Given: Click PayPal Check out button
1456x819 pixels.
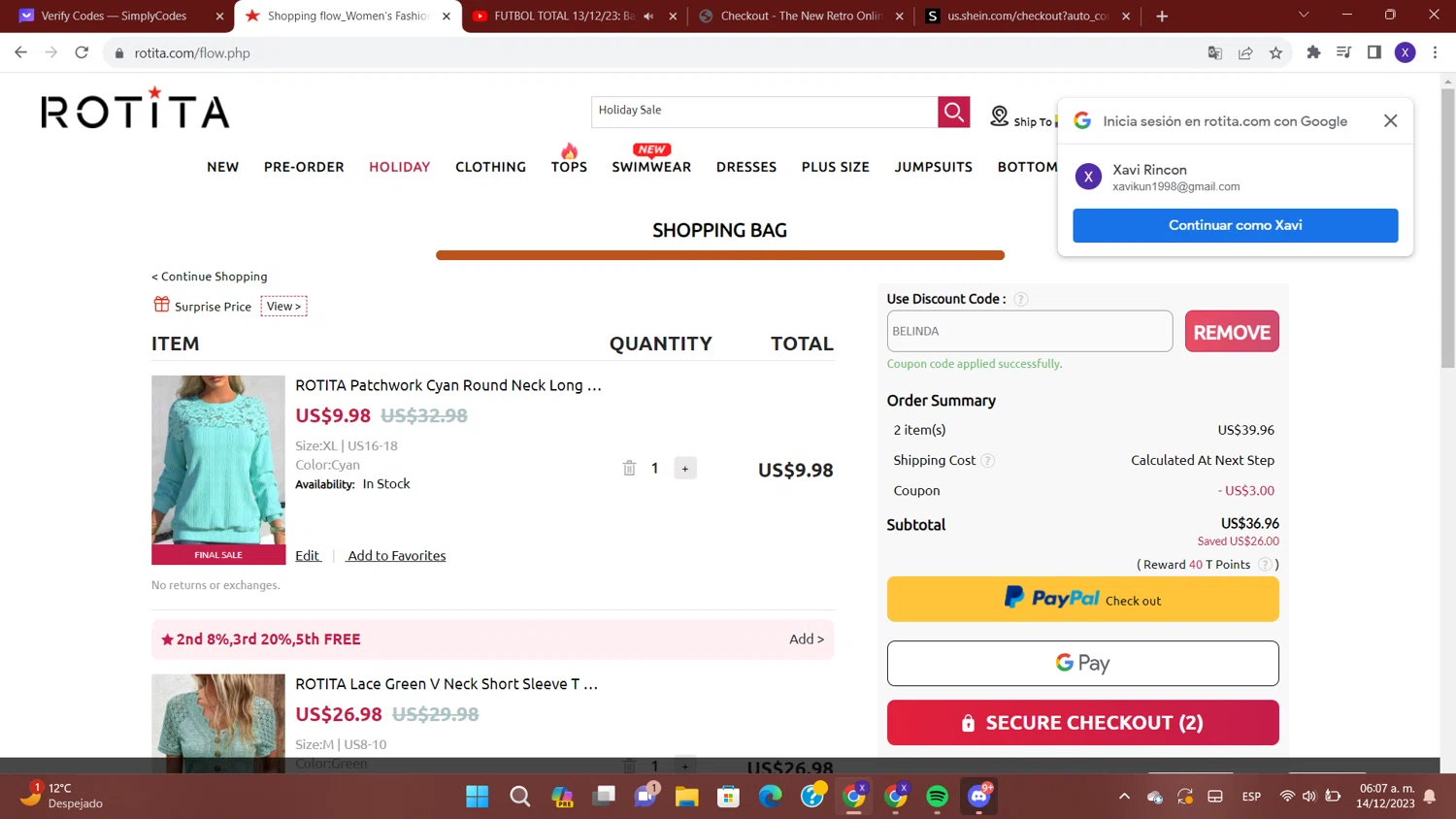Looking at the screenshot, I should tap(1082, 599).
